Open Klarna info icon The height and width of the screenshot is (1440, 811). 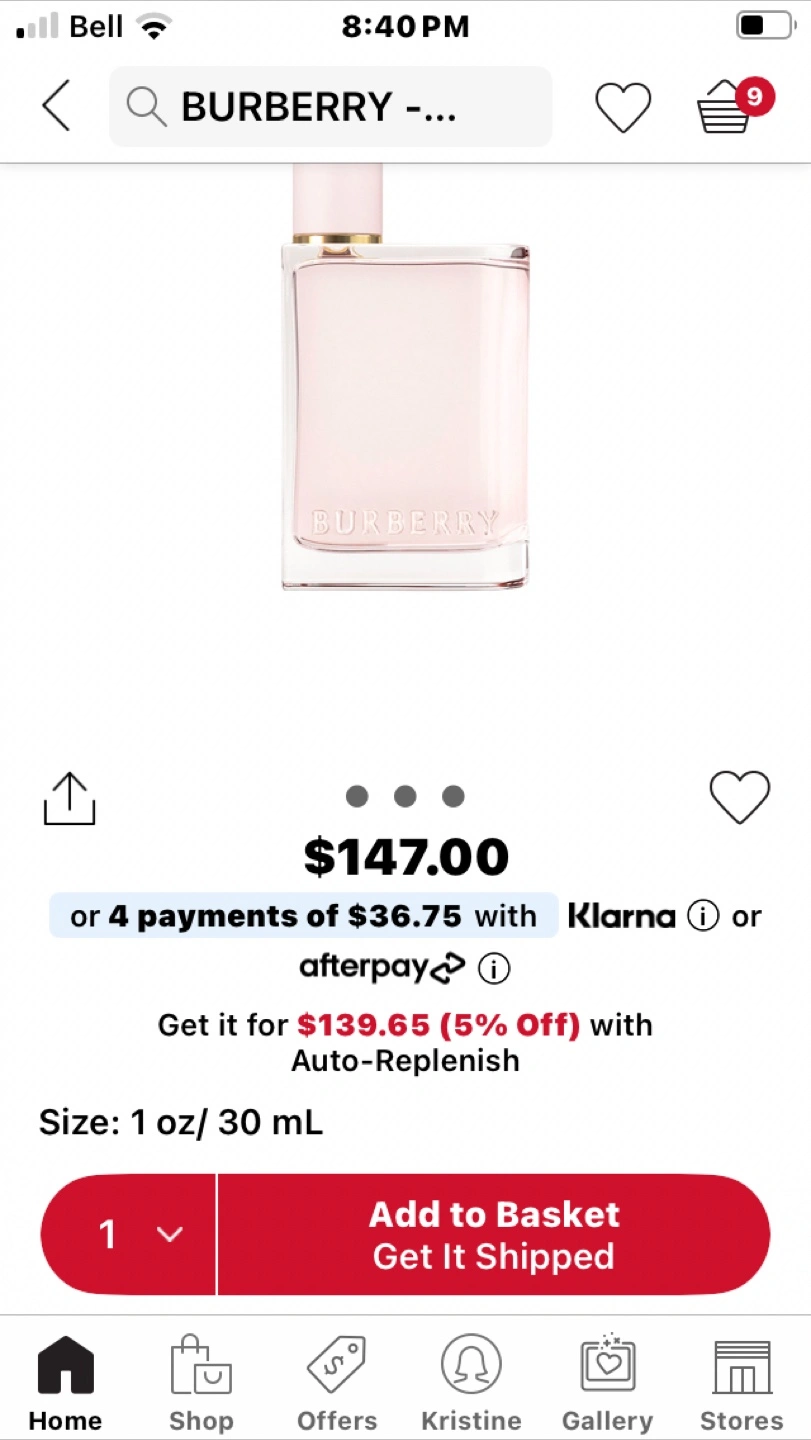(x=703, y=916)
